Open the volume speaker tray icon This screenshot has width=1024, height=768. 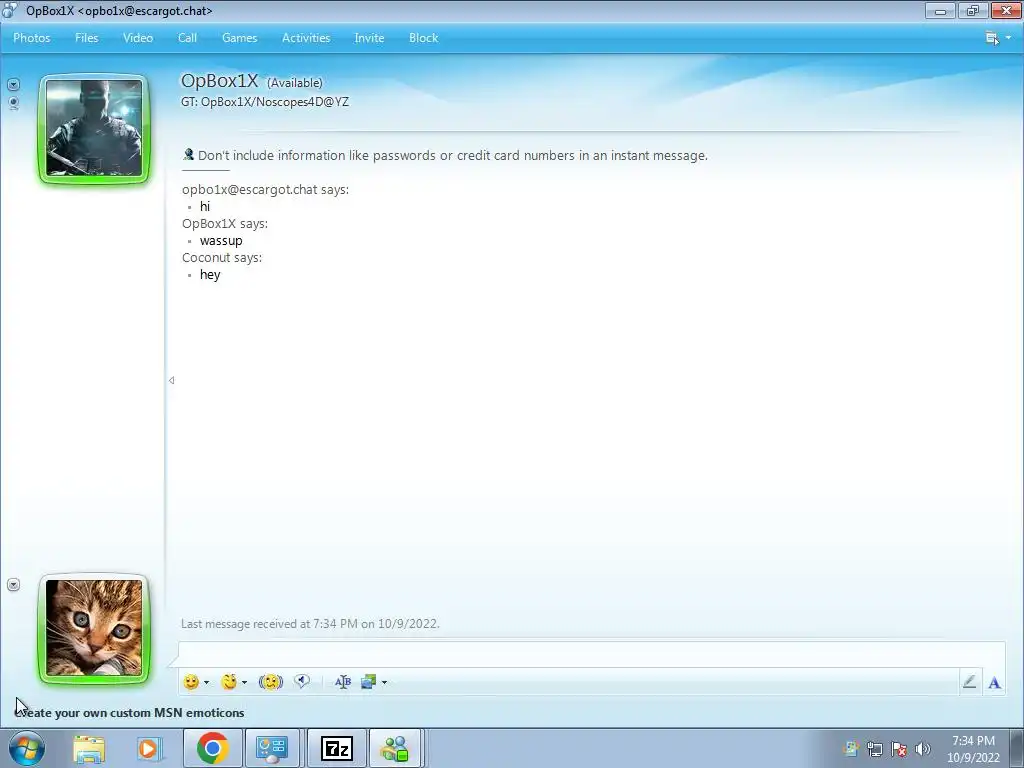923,749
